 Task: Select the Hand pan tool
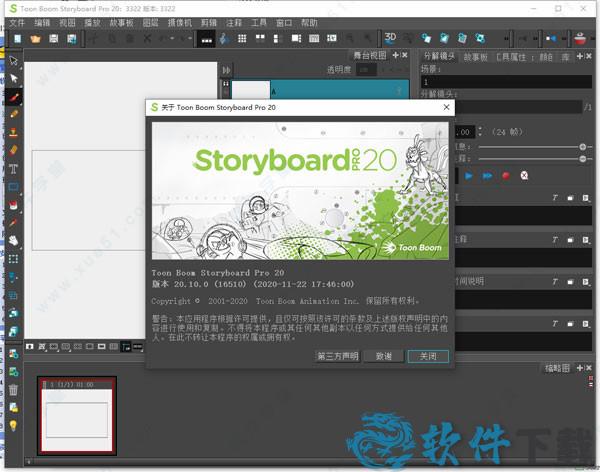tap(14, 240)
